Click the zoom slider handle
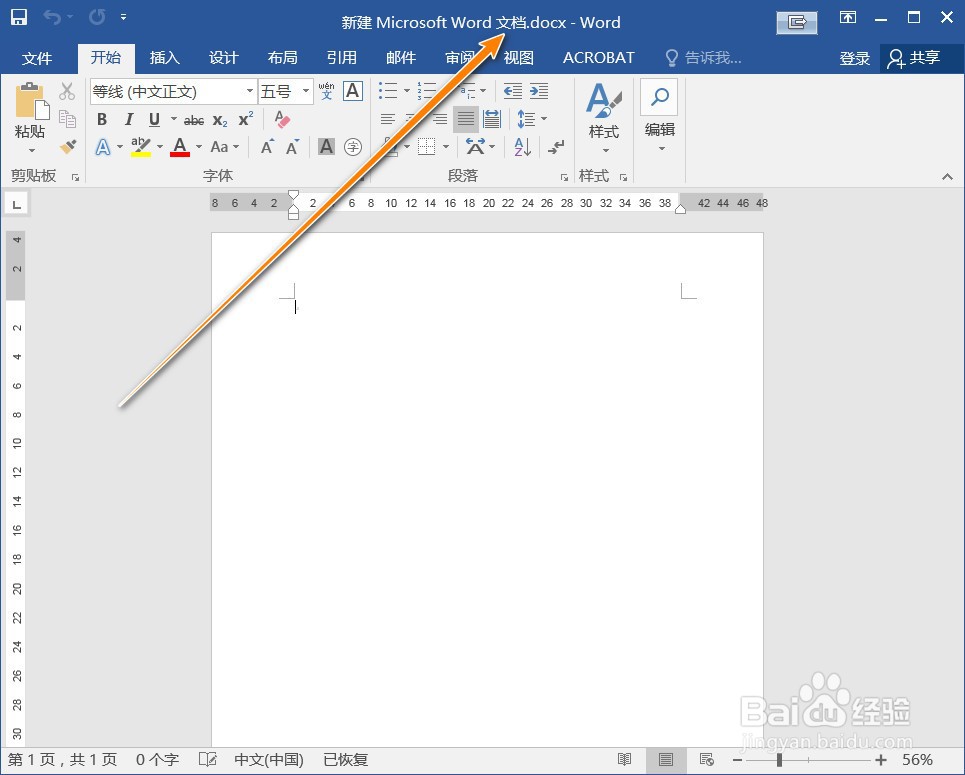Viewport: 965px width, 775px height. (x=779, y=760)
